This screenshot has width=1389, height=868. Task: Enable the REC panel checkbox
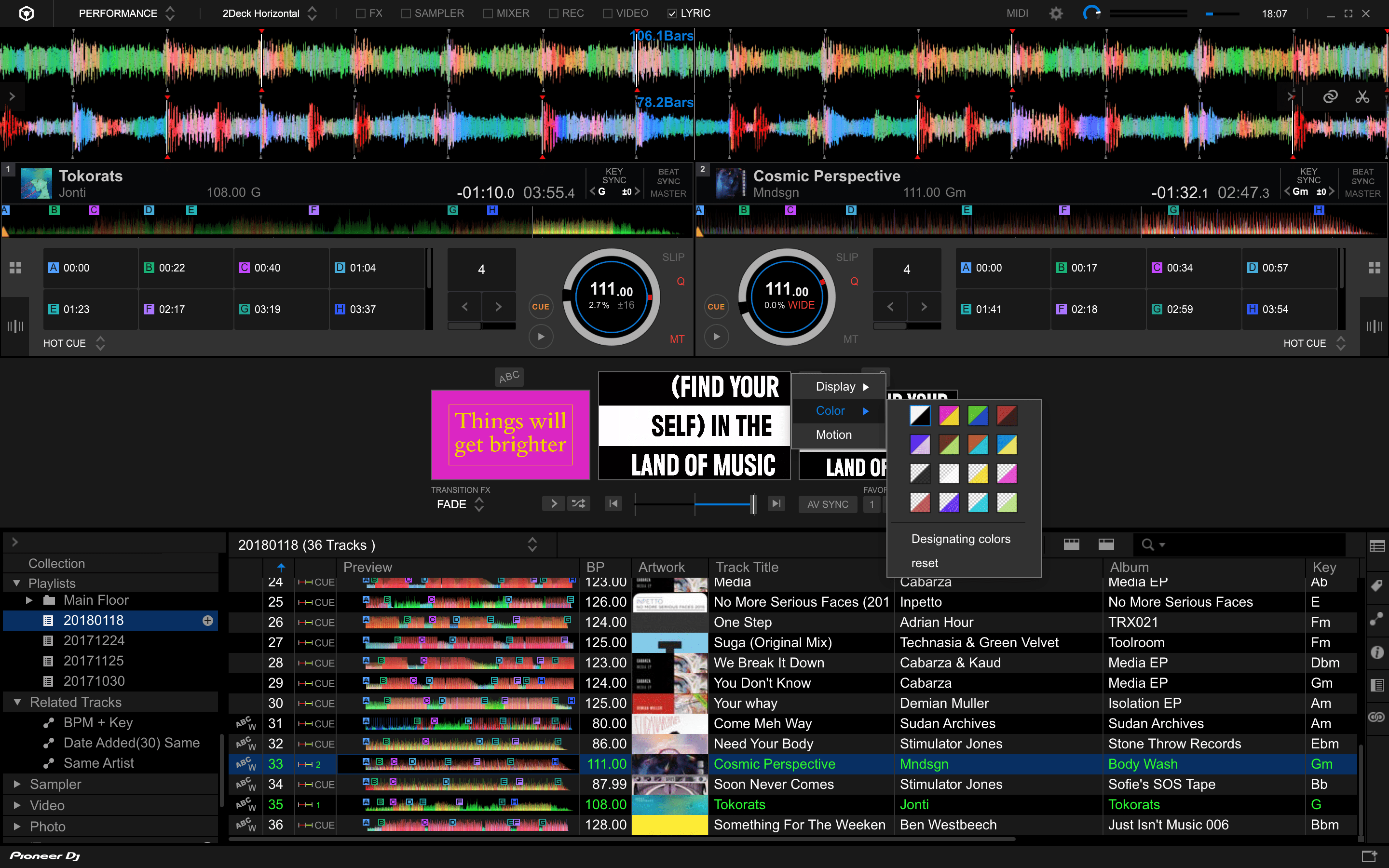(554, 13)
